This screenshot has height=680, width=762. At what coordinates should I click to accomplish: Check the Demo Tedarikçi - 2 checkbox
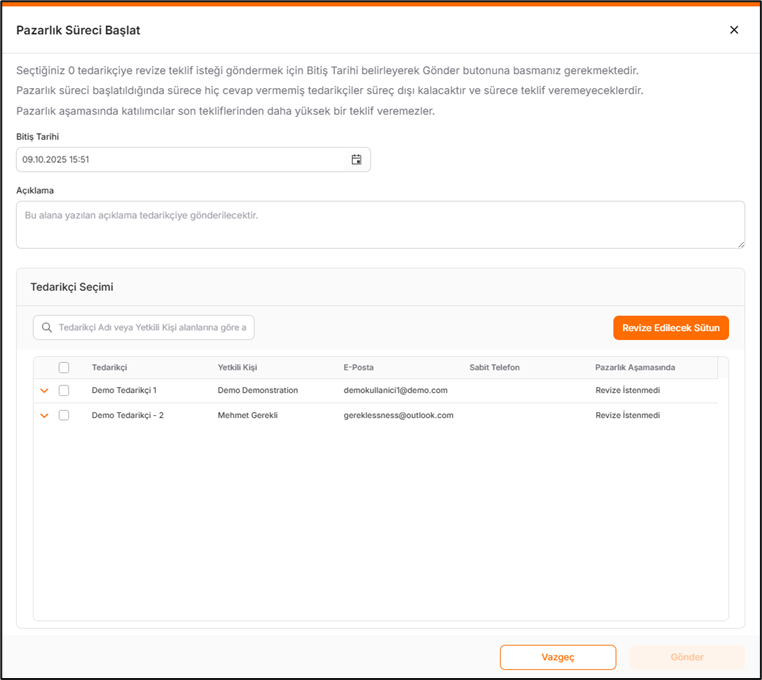point(64,415)
